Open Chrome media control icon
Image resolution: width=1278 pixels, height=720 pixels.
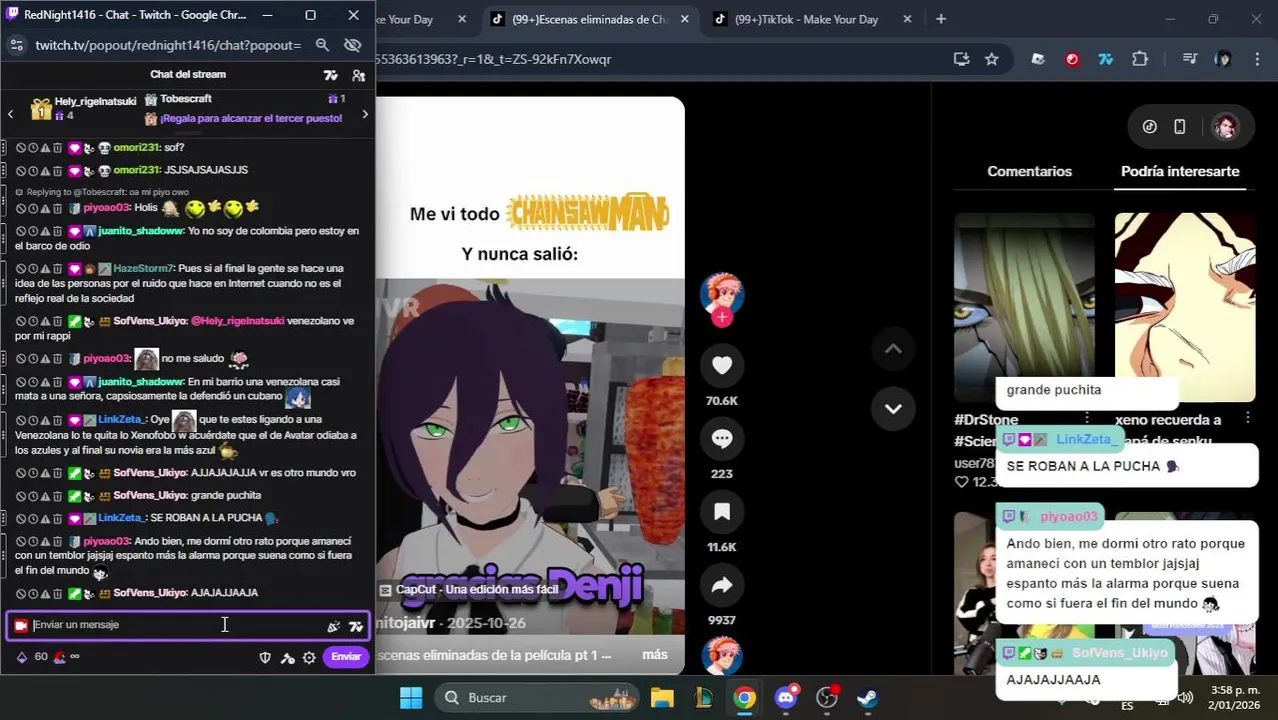click(x=1189, y=59)
